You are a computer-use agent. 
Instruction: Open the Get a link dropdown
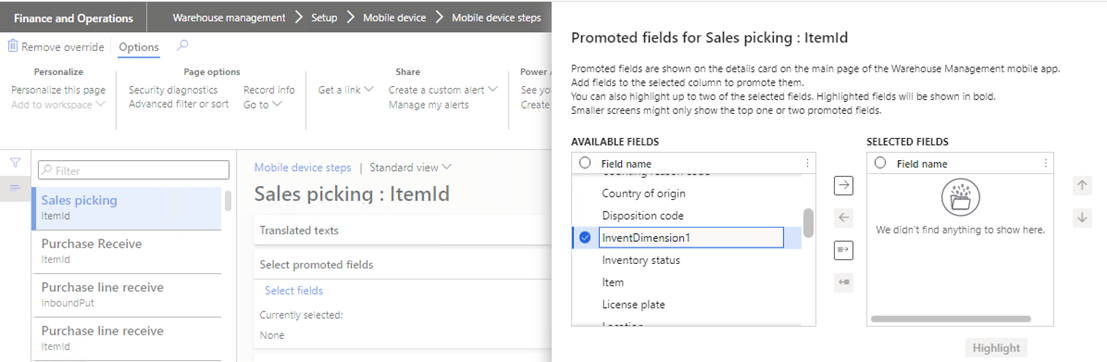pos(346,90)
